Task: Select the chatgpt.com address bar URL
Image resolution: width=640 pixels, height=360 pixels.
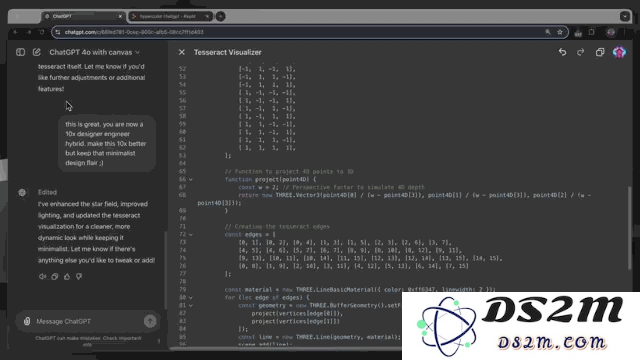Action: tap(134, 32)
